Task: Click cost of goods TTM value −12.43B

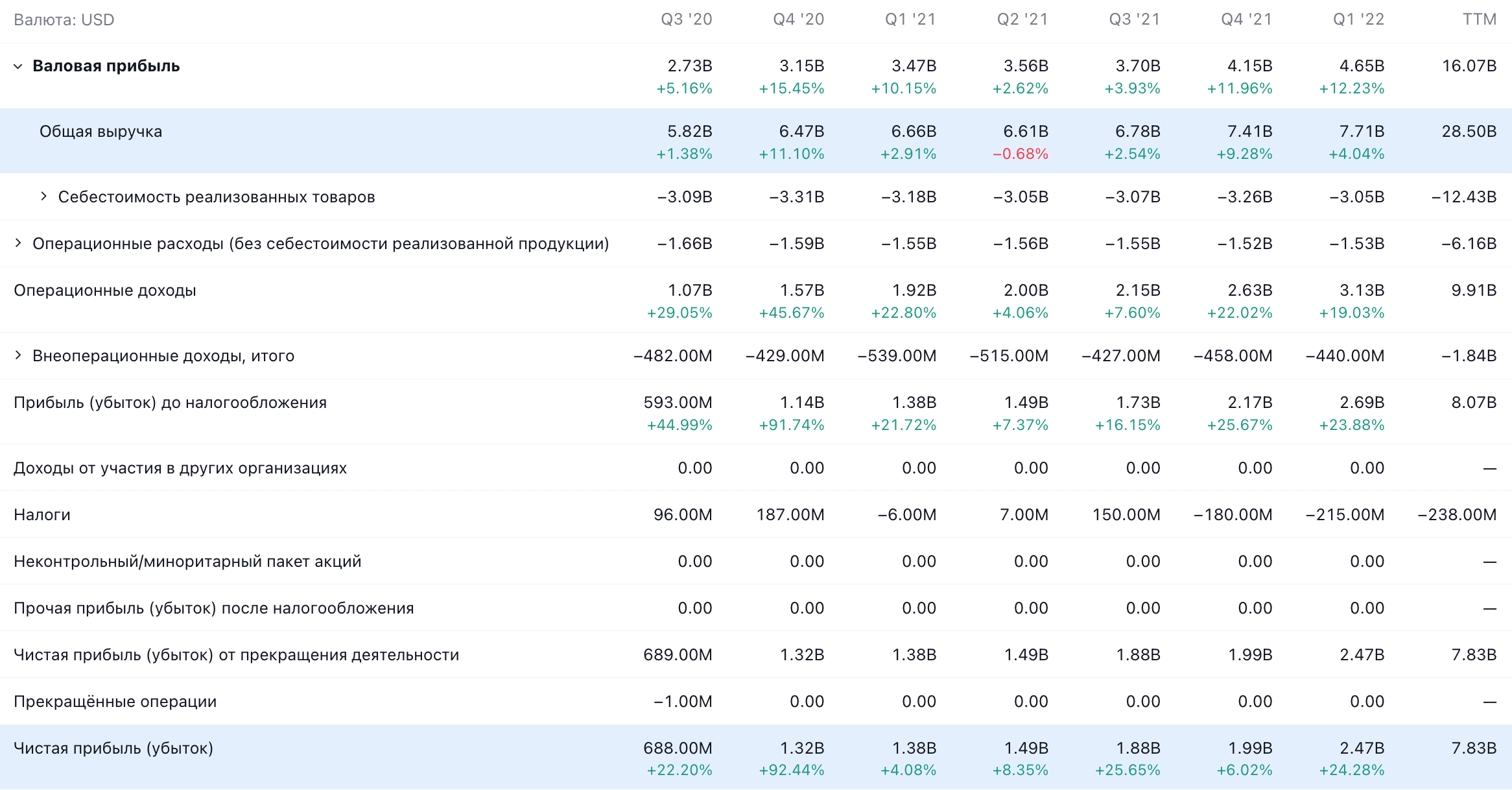Action: [x=1464, y=197]
